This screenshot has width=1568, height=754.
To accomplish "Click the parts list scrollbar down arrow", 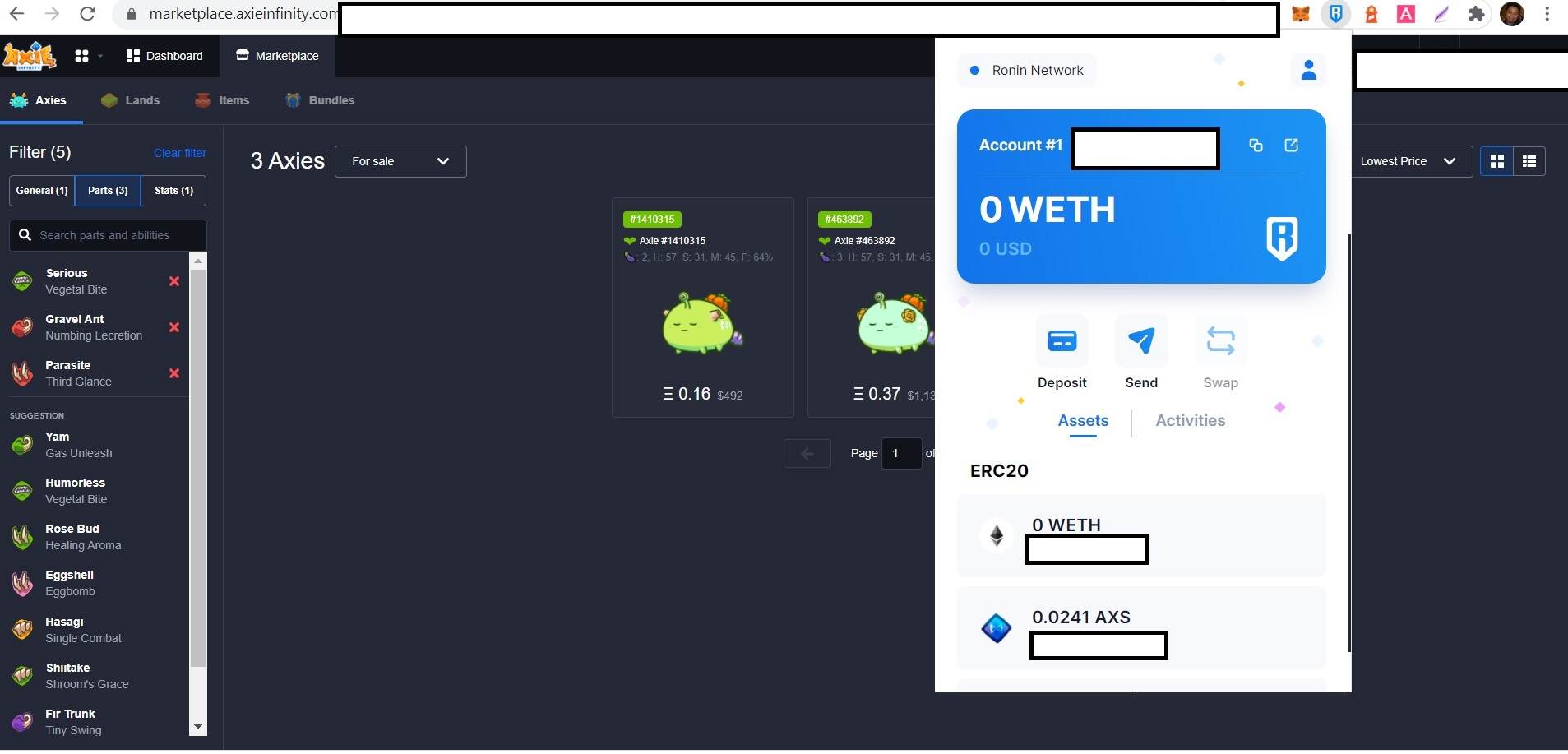I will [197, 727].
